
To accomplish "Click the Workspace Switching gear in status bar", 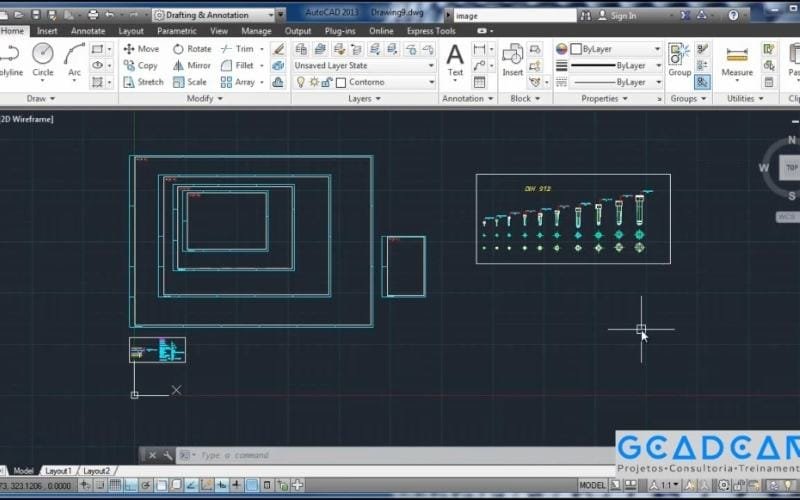I will (x=724, y=485).
